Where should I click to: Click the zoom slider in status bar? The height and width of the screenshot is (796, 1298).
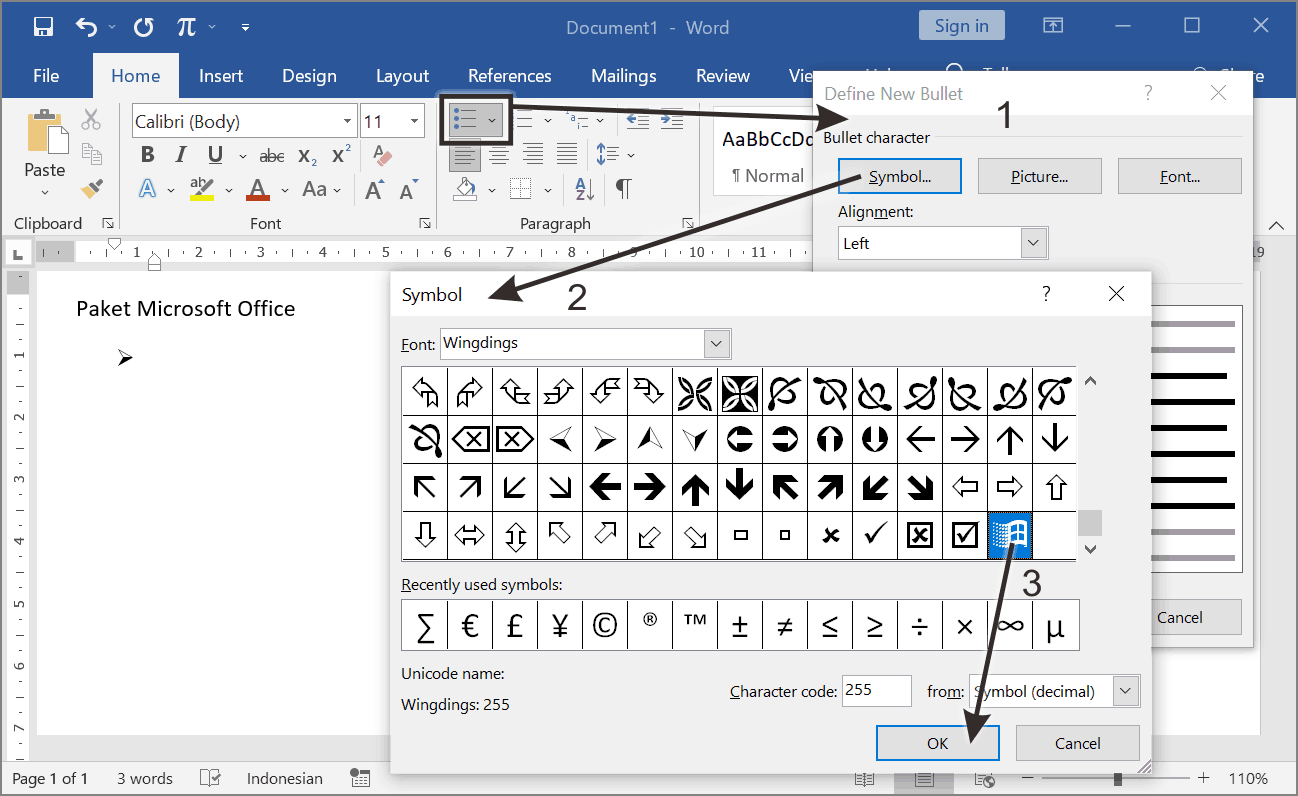[1117, 778]
